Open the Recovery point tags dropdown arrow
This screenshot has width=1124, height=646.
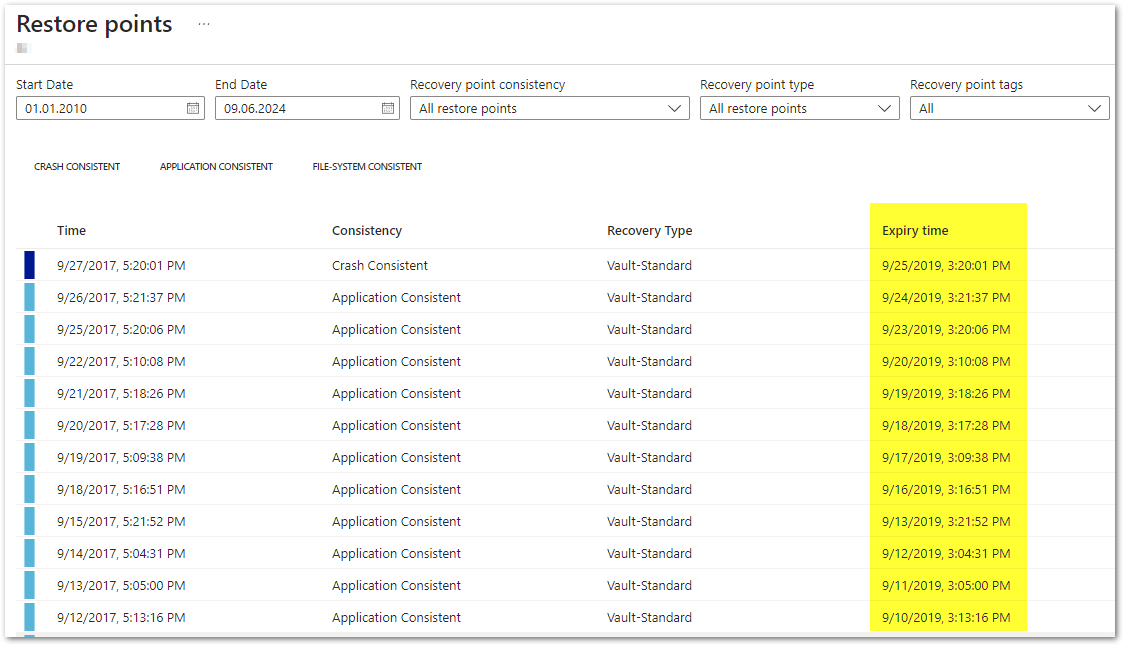pos(1094,108)
